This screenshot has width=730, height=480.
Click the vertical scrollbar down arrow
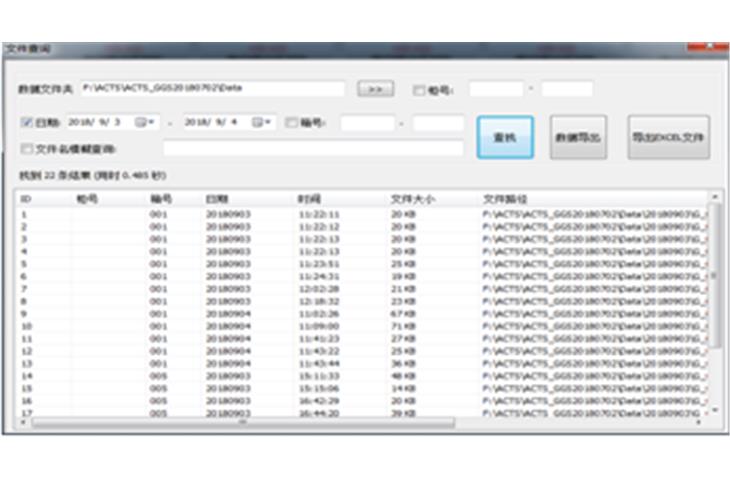714,411
